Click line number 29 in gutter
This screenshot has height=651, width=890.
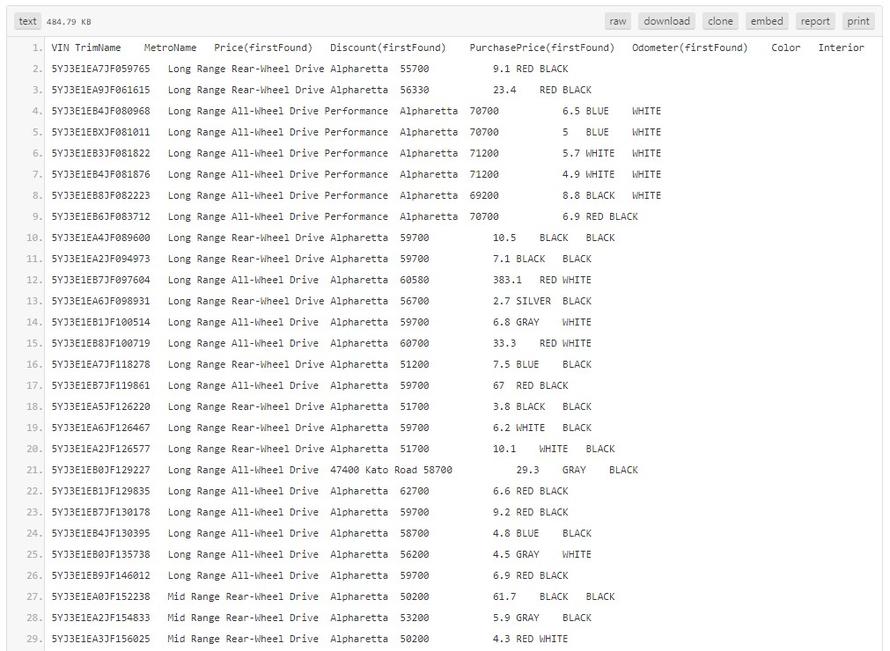click(x=35, y=639)
